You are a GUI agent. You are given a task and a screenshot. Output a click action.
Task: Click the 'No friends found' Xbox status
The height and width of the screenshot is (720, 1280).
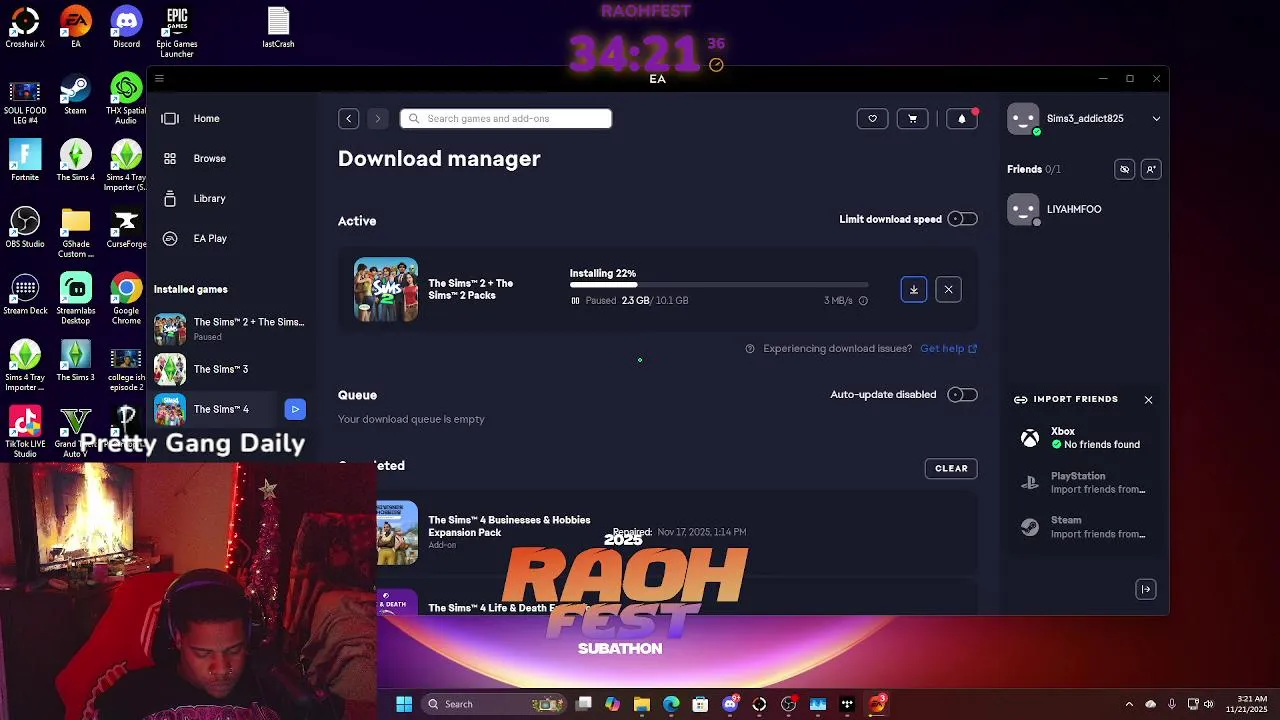click(x=1101, y=445)
